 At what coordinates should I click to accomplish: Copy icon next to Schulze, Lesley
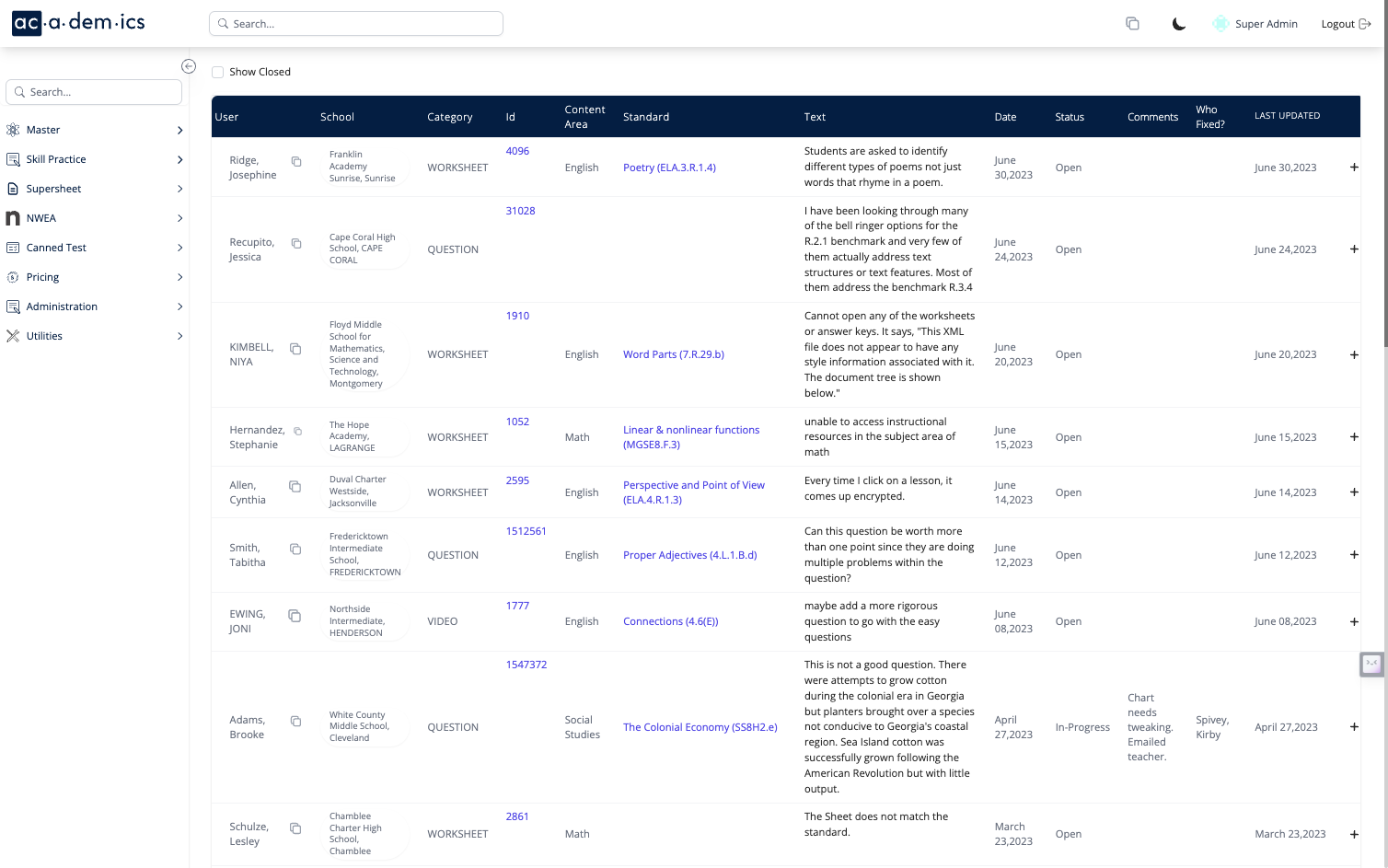coord(295,828)
